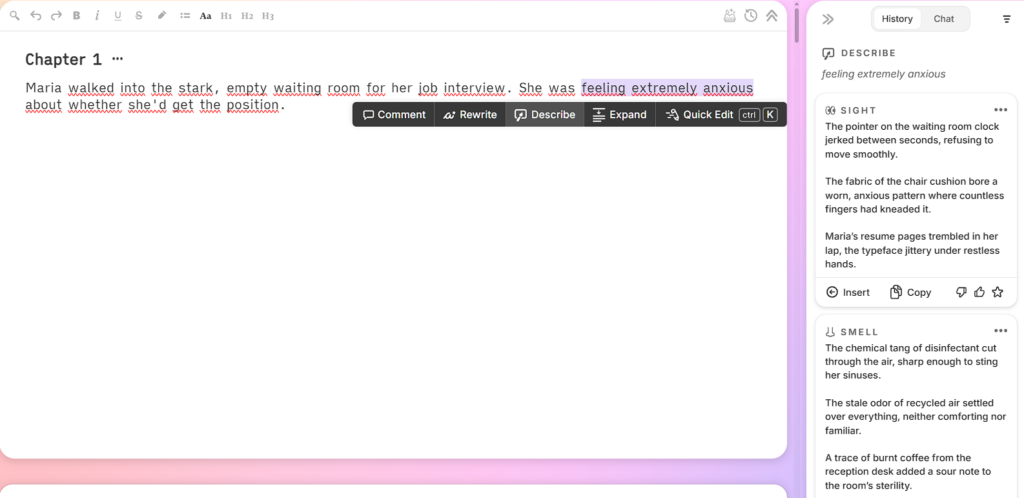
Task: Click the Chapter 1 title
Action: (63, 59)
